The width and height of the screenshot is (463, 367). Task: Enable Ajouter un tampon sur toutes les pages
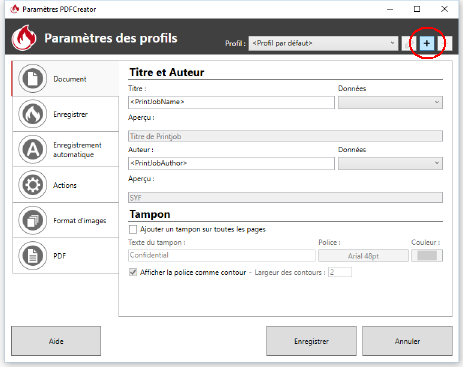pyautogui.click(x=133, y=229)
